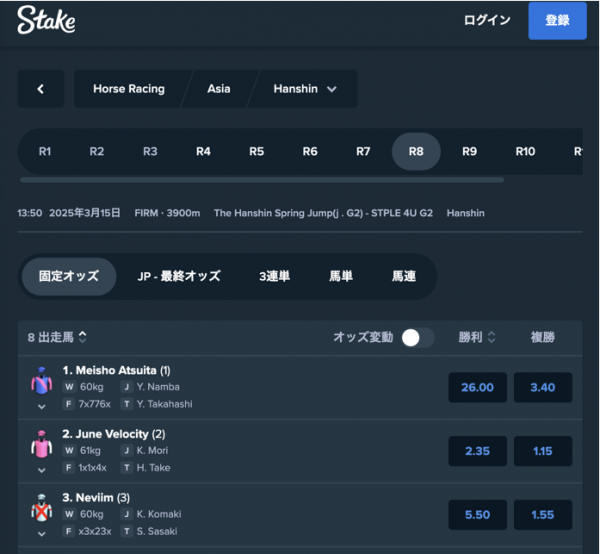Screen dimensions: 600x554
Task: Select the 3連単 bet type tab
Action: pos(274,276)
